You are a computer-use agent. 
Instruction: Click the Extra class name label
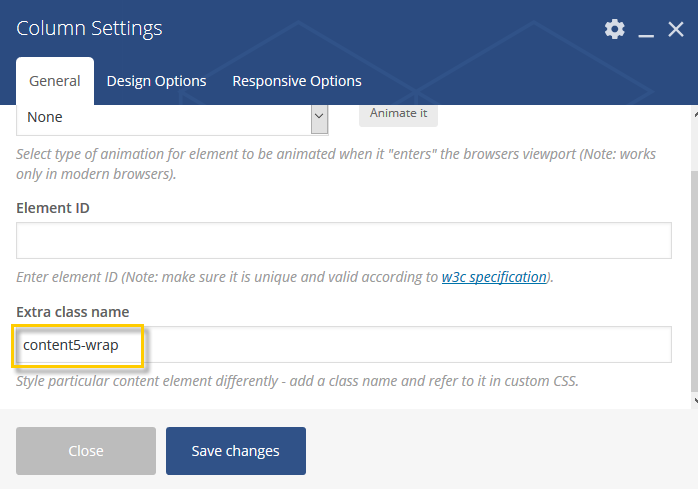pos(73,312)
